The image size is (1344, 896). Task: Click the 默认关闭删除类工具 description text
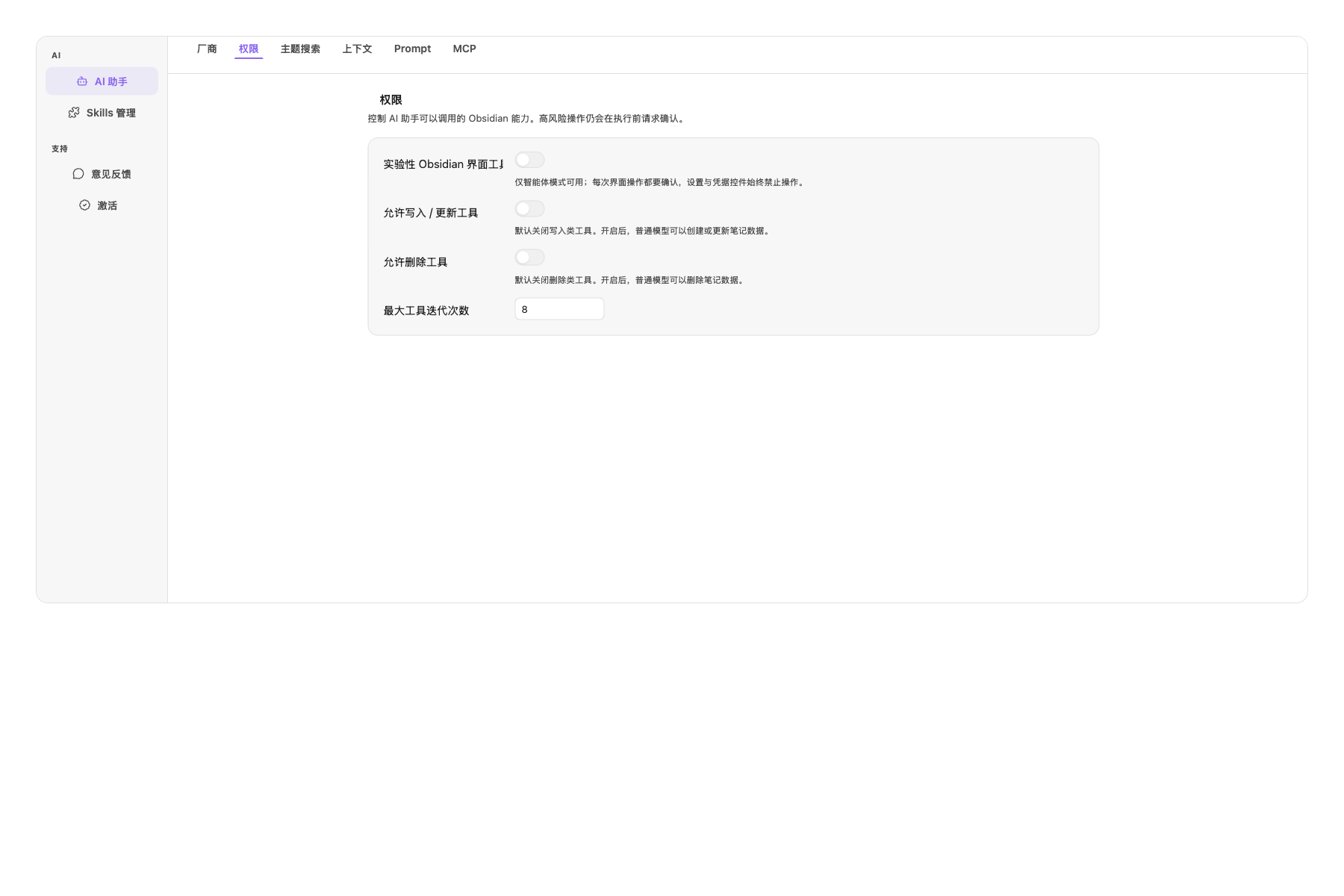coord(631,280)
